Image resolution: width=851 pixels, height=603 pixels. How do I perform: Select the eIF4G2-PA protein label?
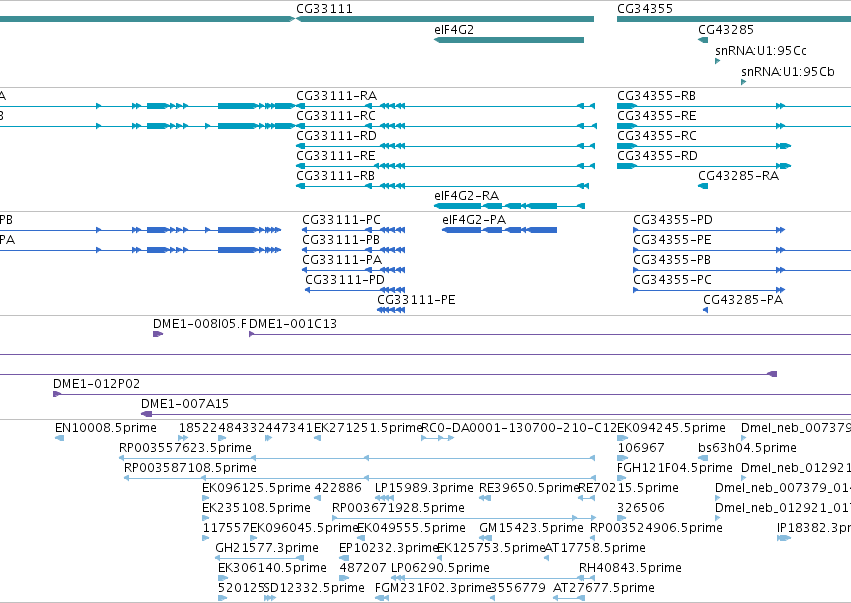coord(474,220)
